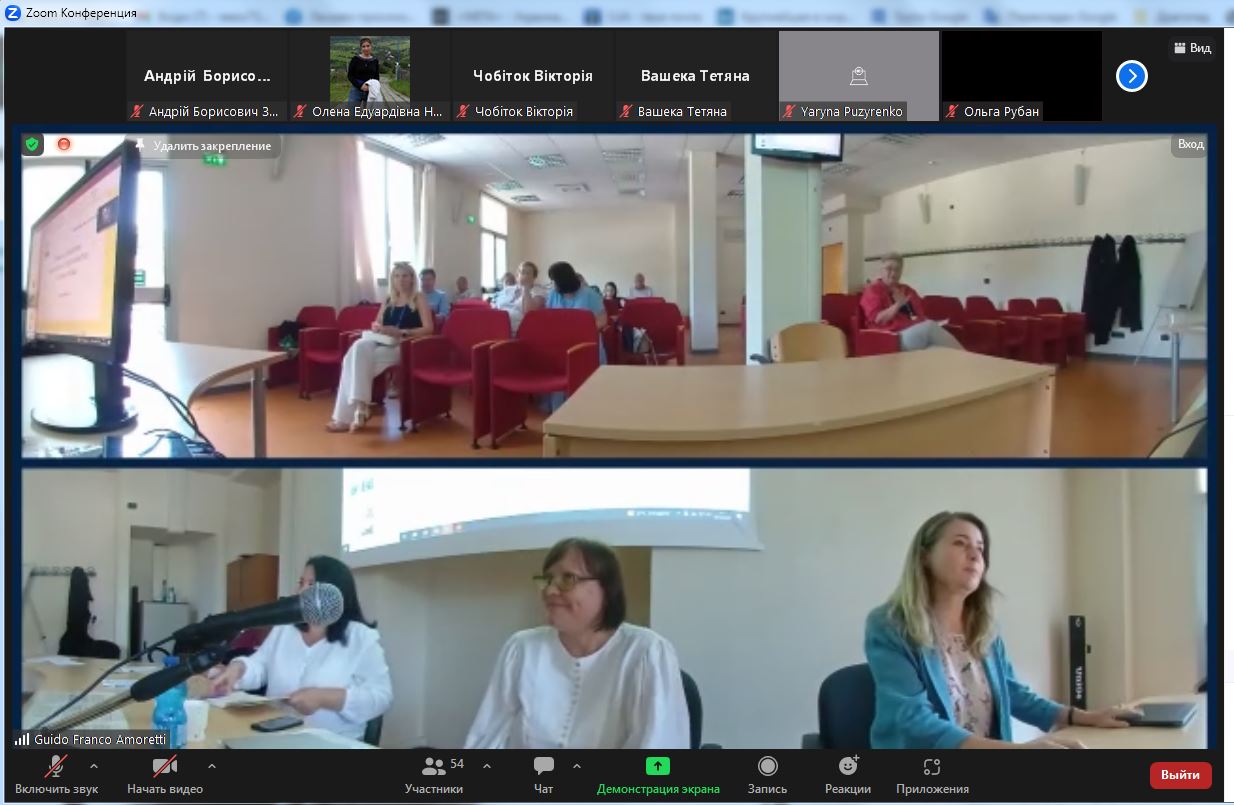Start Демонстрация экрана screen sharing
The width and height of the screenshot is (1234, 805).
[x=657, y=775]
